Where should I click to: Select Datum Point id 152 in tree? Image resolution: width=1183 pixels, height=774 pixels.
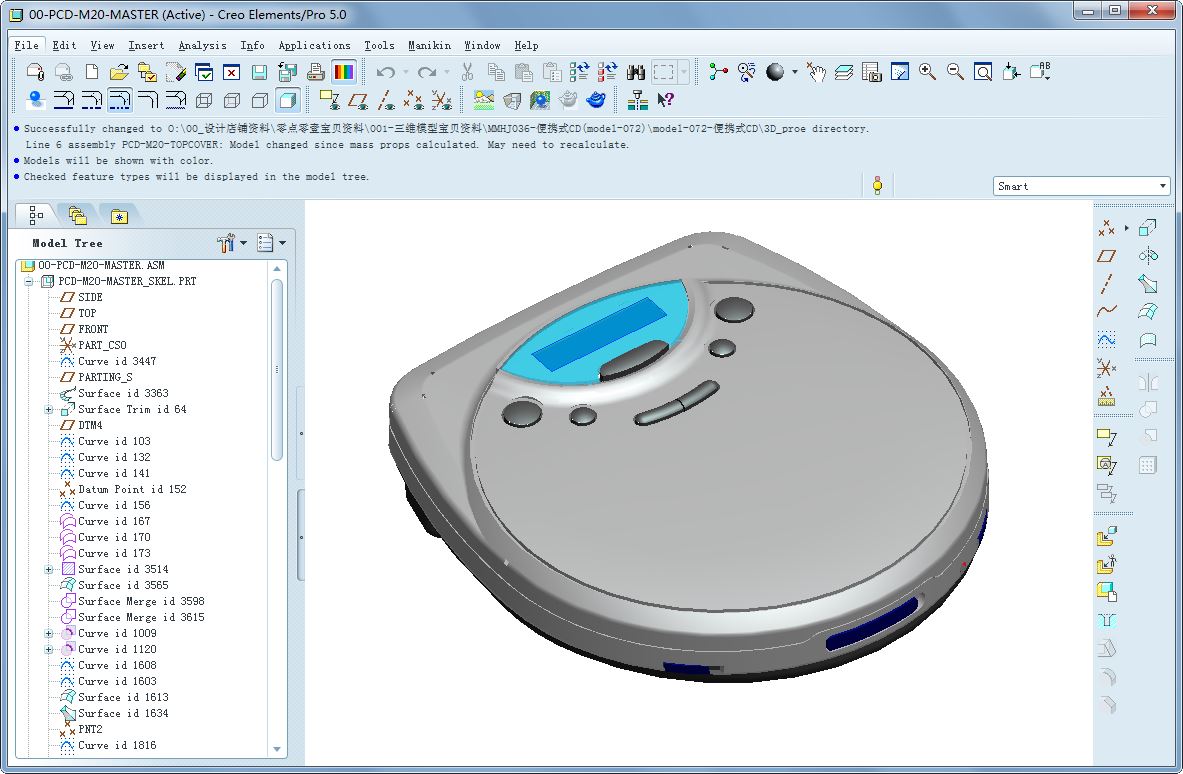[x=132, y=490]
